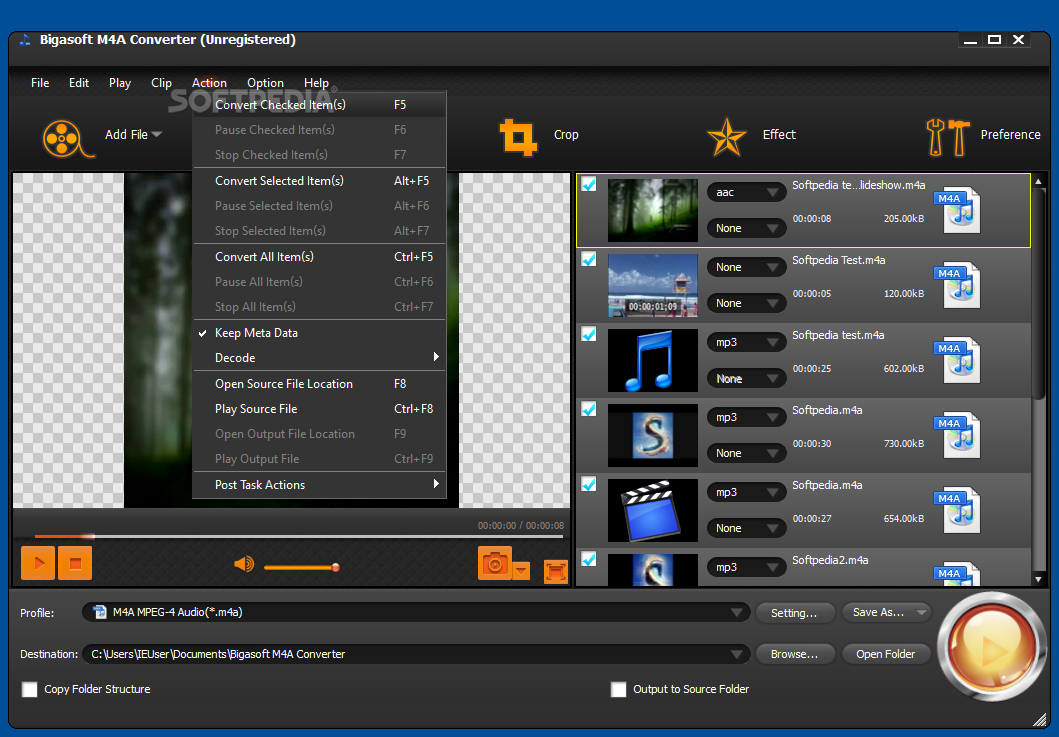
Task: Open the mp3 dropdown of Softpedia2.m4a
Action: point(746,567)
